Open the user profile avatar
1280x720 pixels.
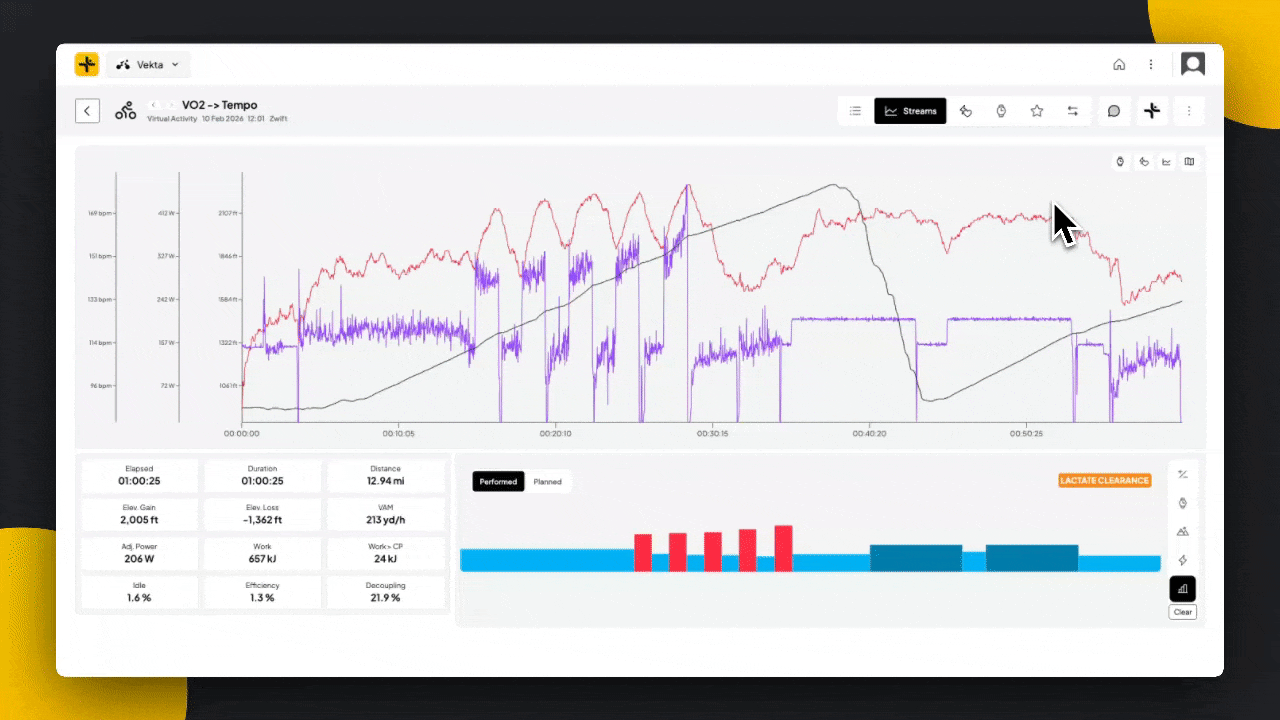(1192, 65)
